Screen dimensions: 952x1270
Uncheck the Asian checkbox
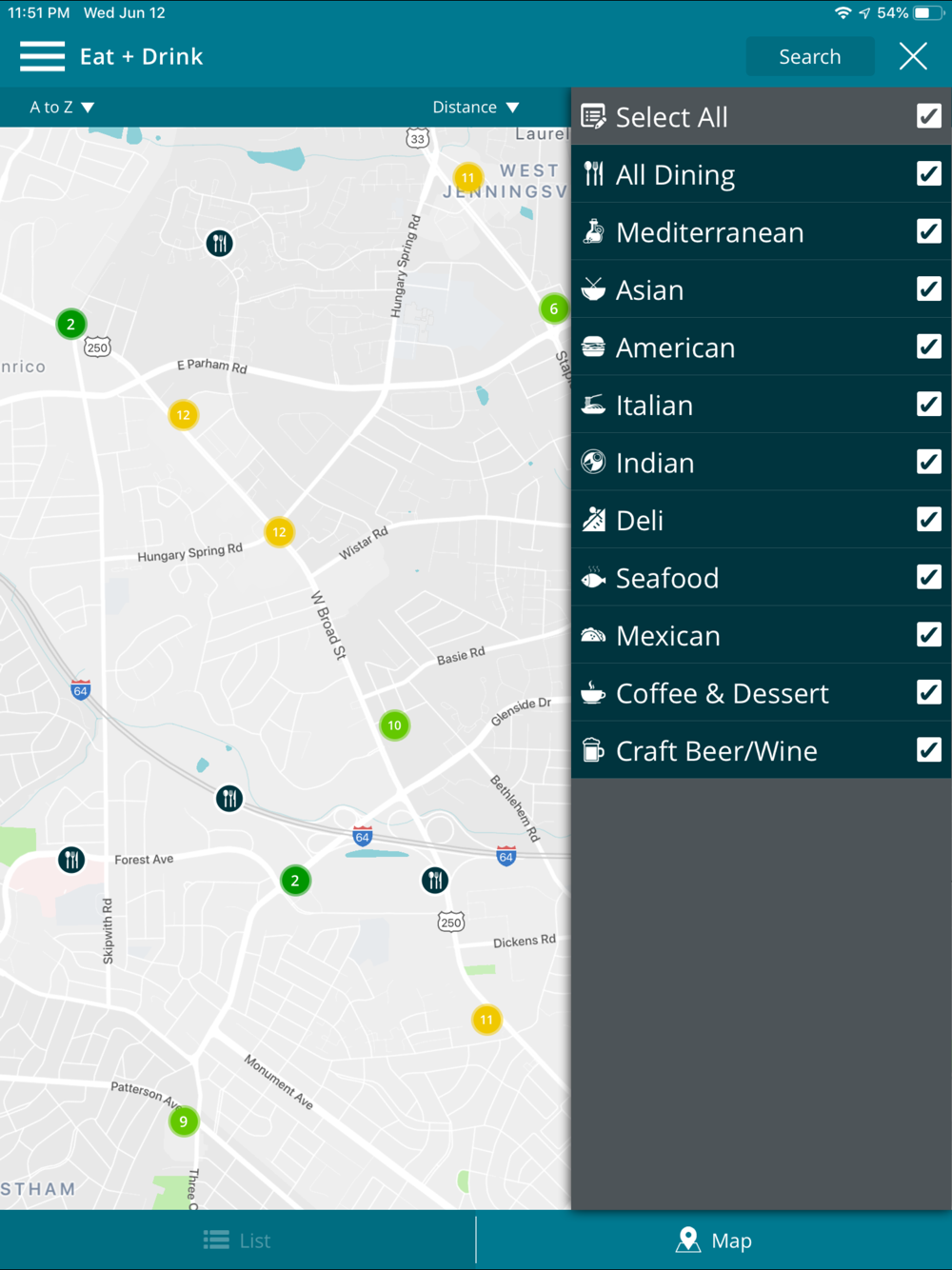(x=929, y=288)
